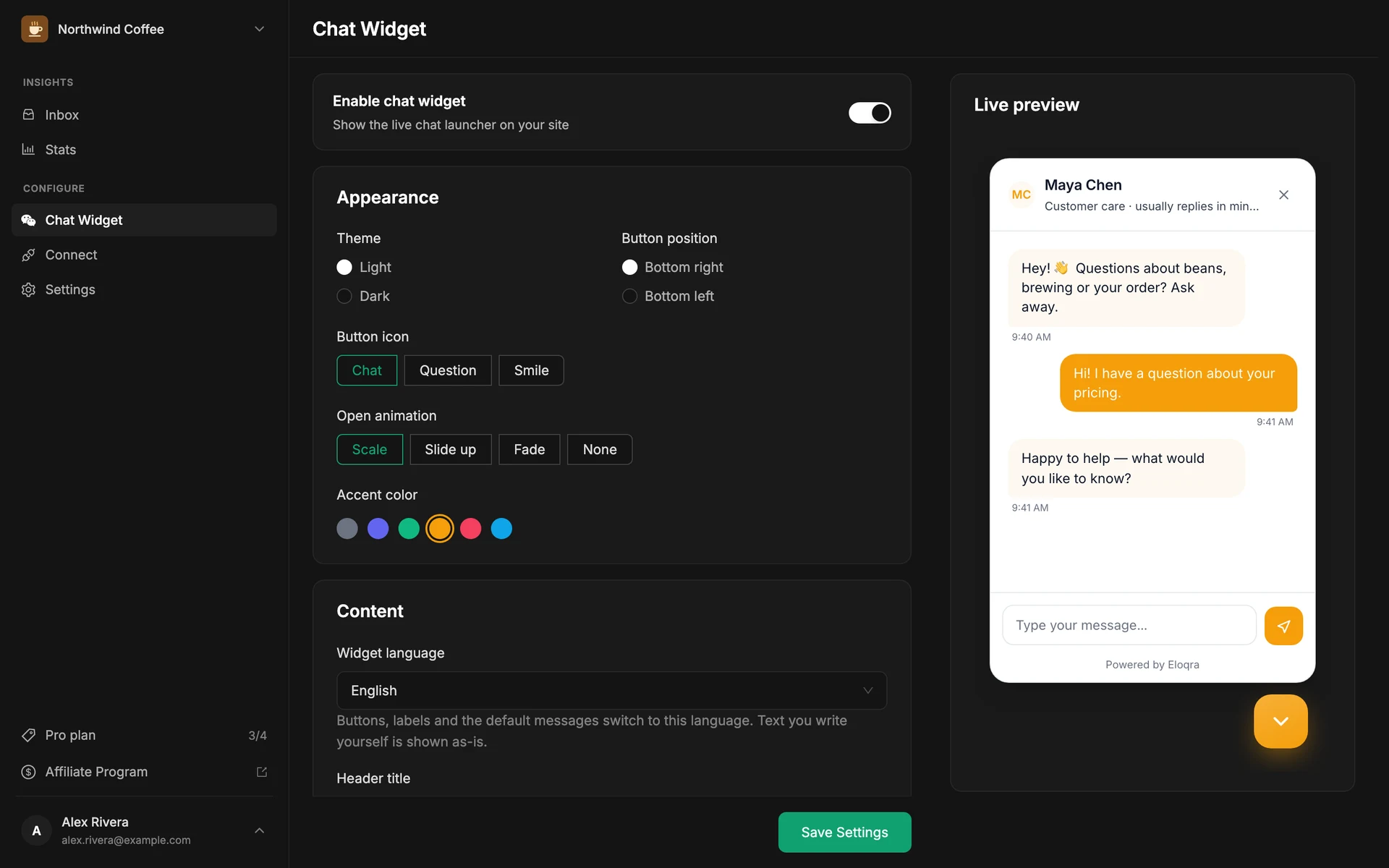Click the Stats bar chart icon
The image size is (1389, 868).
point(28,149)
